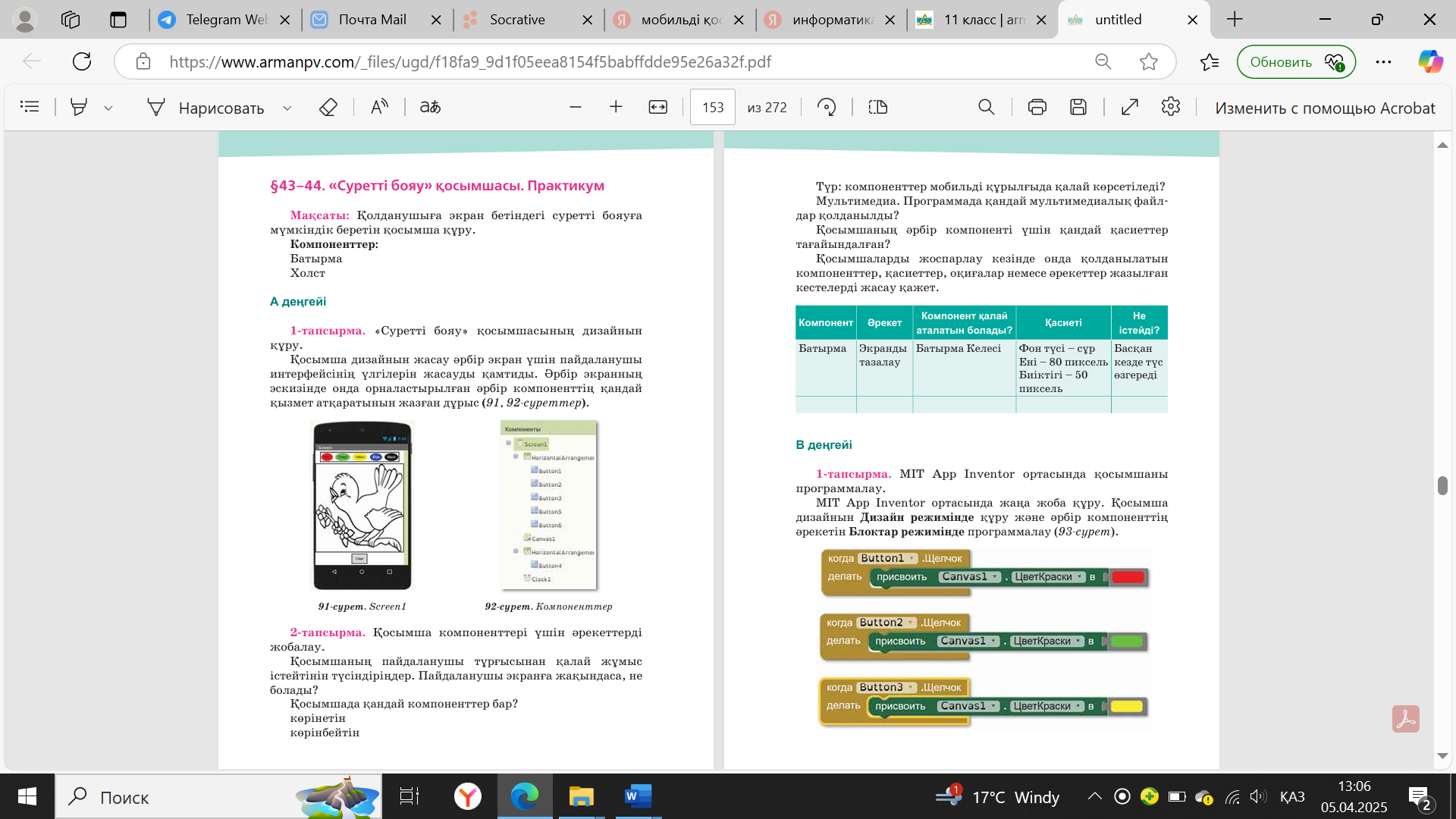Switch to the Почта Mail tab

coord(372,20)
